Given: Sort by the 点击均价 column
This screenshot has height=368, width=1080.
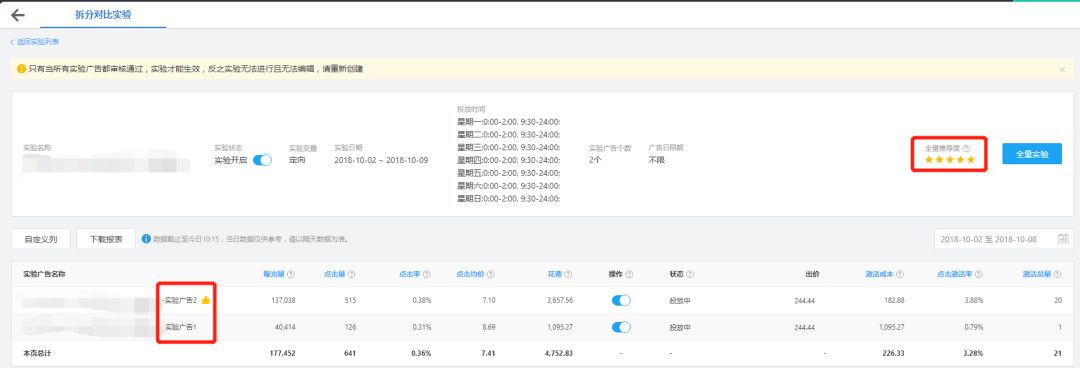Looking at the screenshot, I should tap(470, 274).
